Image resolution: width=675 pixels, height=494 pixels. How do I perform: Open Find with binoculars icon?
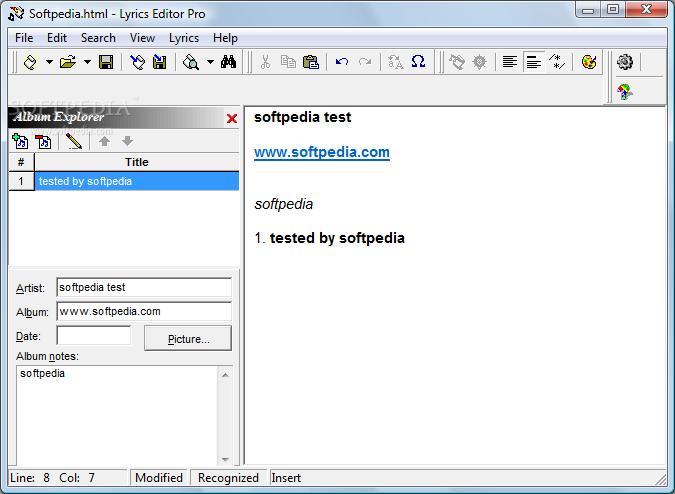click(228, 62)
